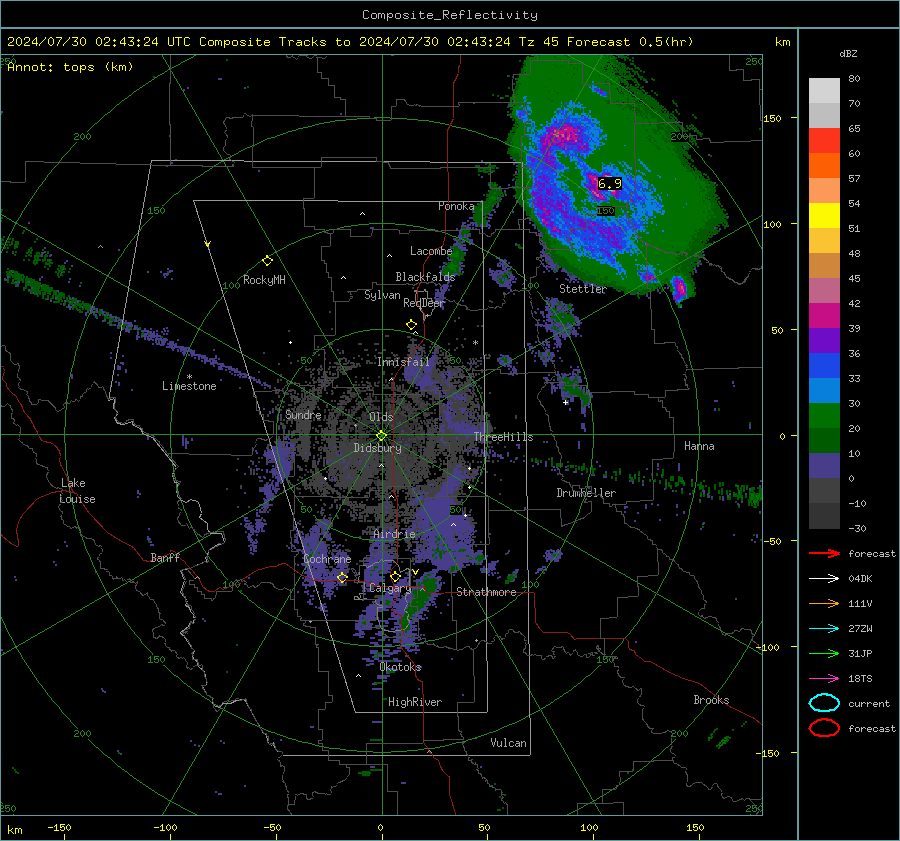Image resolution: width=900 pixels, height=841 pixels.
Task: Click the RedDeer city label
Action: click(424, 303)
